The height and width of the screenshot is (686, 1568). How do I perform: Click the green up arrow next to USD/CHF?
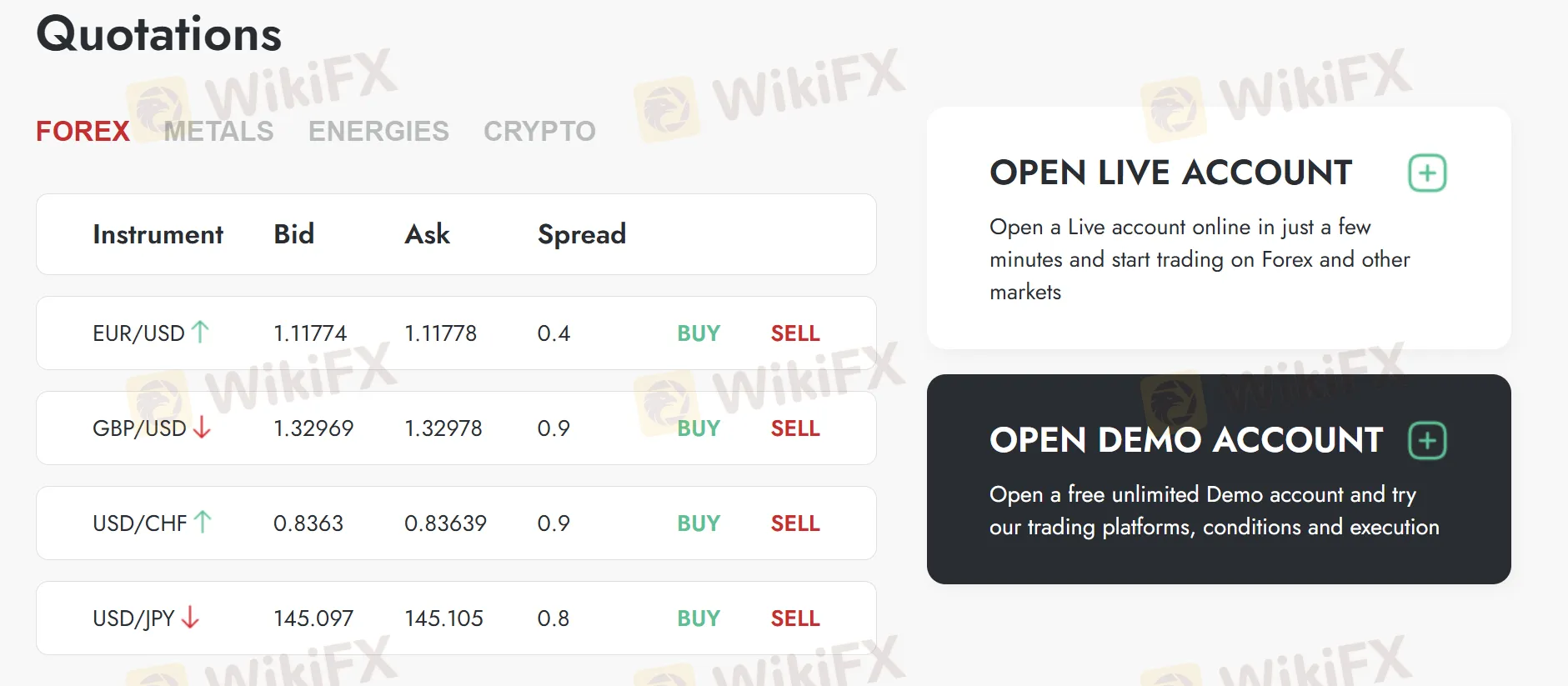203,523
